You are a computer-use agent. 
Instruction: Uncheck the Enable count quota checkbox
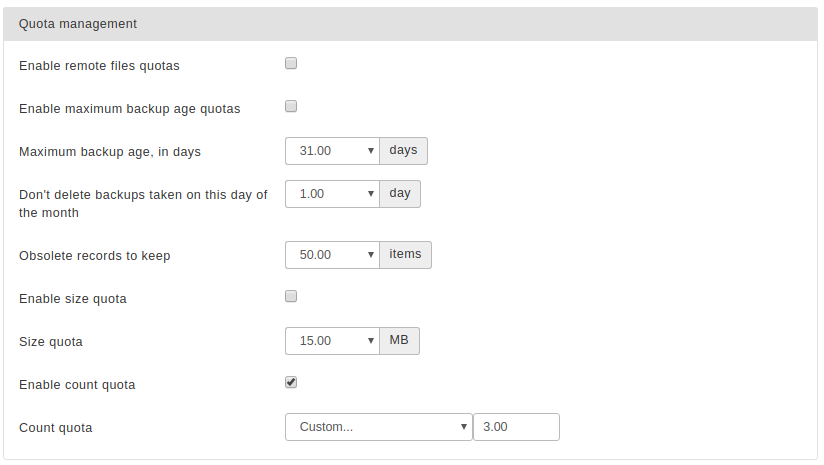click(291, 383)
